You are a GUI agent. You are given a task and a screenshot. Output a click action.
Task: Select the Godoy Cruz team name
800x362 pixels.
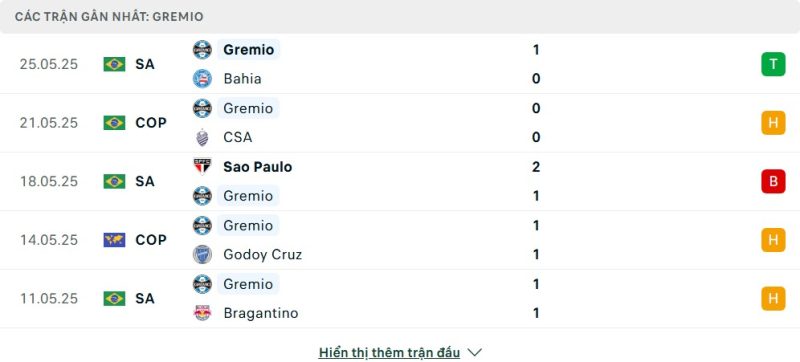click(263, 254)
